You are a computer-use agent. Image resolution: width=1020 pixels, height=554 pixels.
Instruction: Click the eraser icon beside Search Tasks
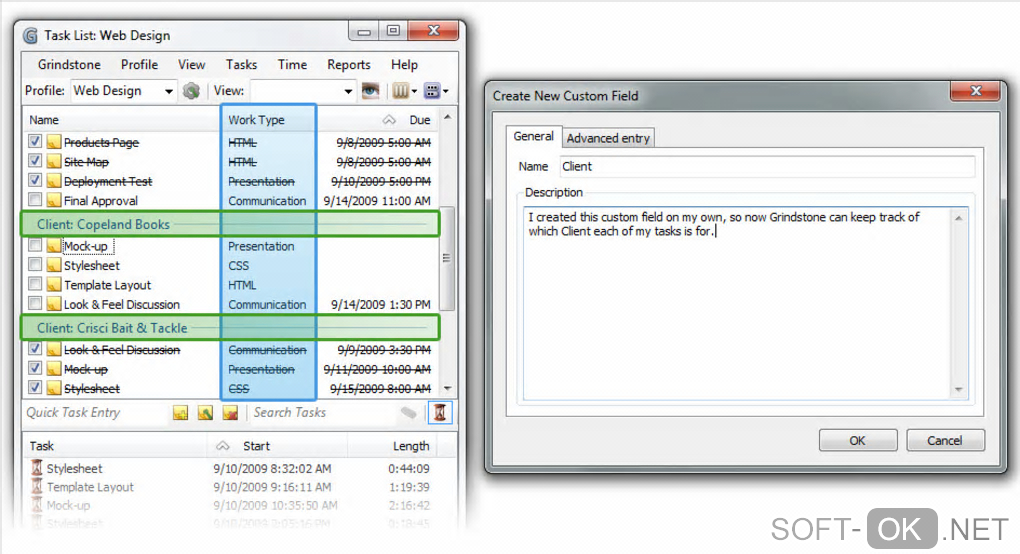(408, 412)
